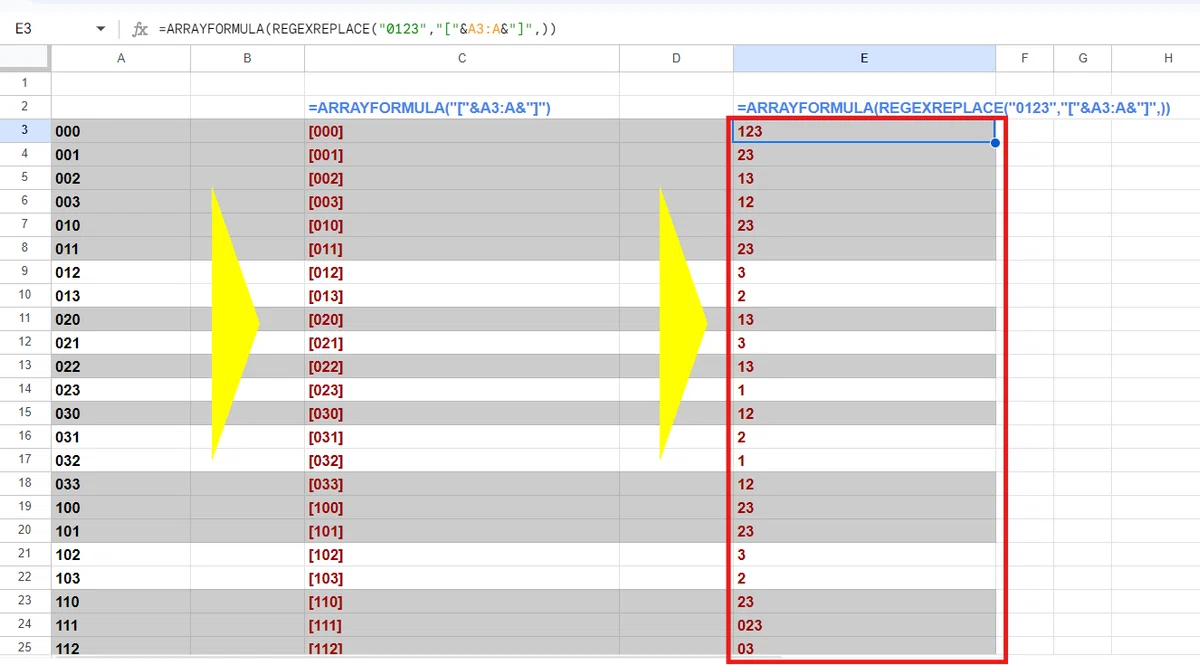
Task: Click into the formula bar text
Action: (358, 30)
